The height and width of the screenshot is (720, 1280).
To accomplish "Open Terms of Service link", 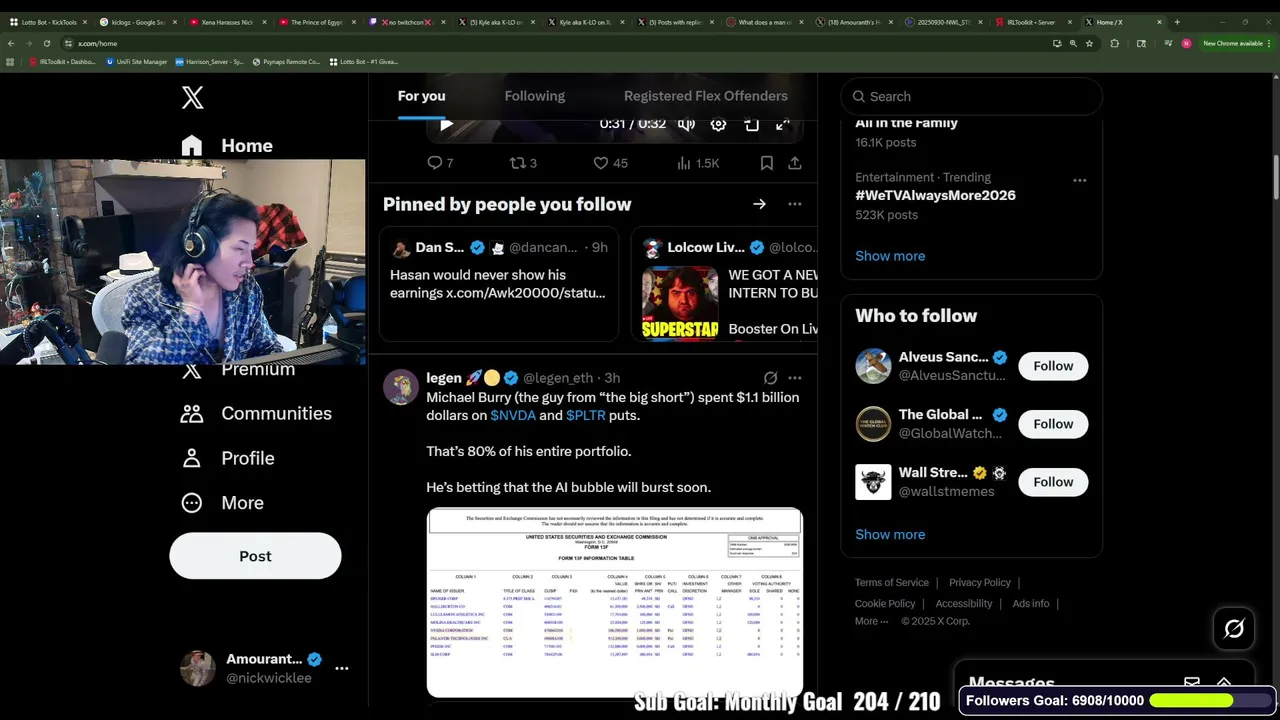I will click(x=892, y=582).
